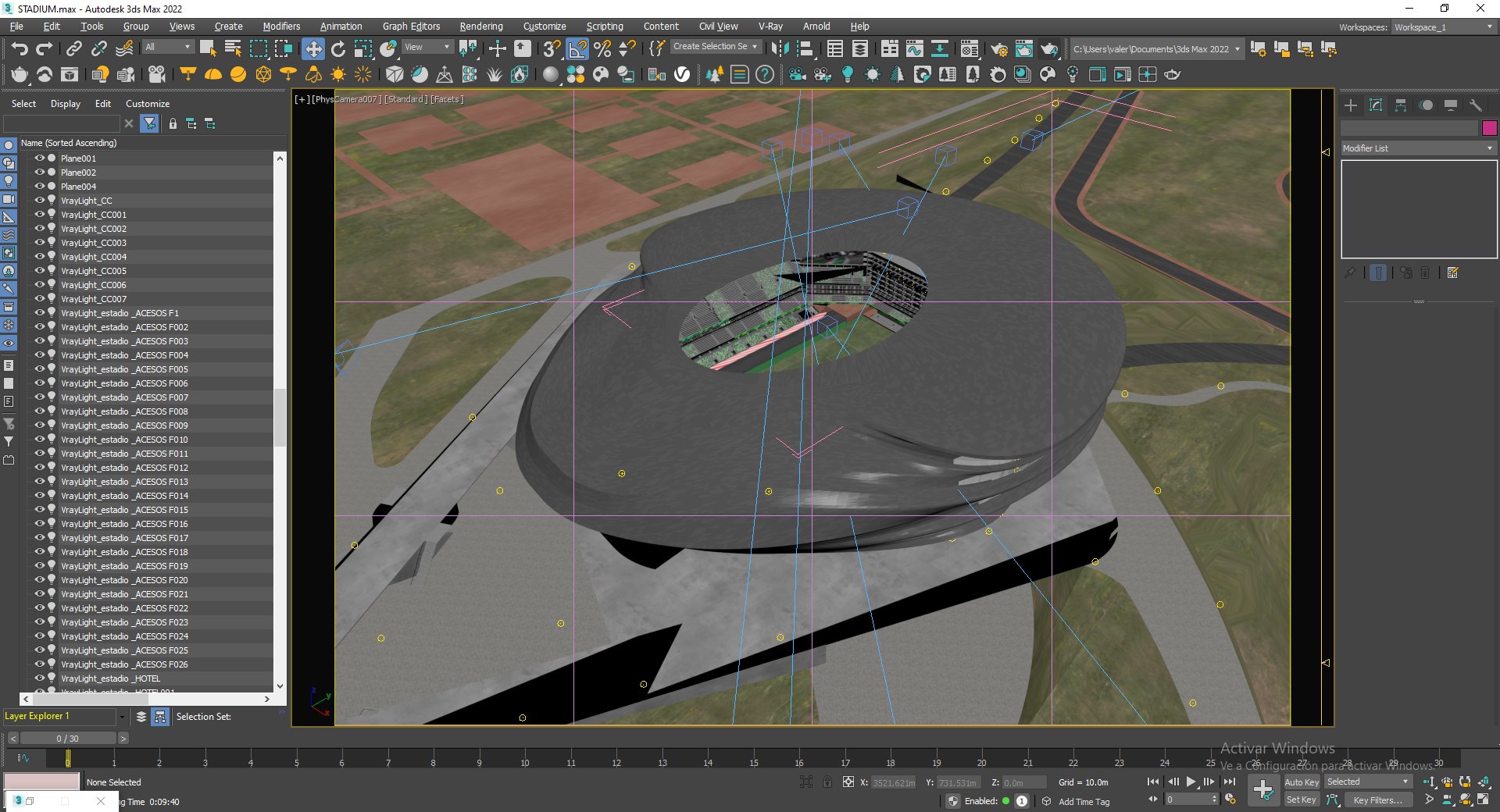This screenshot has width=1500, height=812.
Task: Toggle visibility of VrayLight_CC003
Action: 39,242
